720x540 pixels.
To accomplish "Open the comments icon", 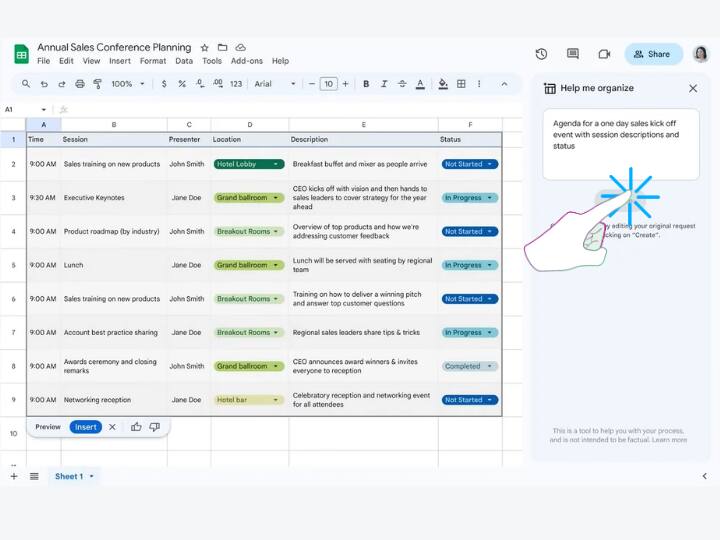I will pyautogui.click(x=573, y=54).
